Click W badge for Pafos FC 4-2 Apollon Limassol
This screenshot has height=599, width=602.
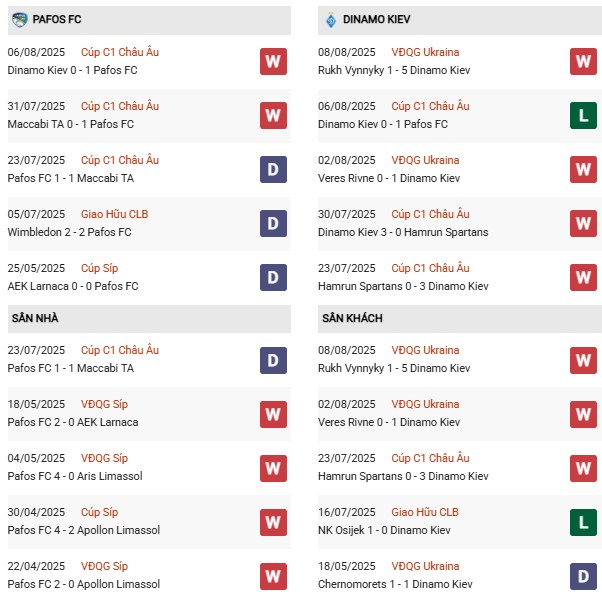(x=273, y=521)
